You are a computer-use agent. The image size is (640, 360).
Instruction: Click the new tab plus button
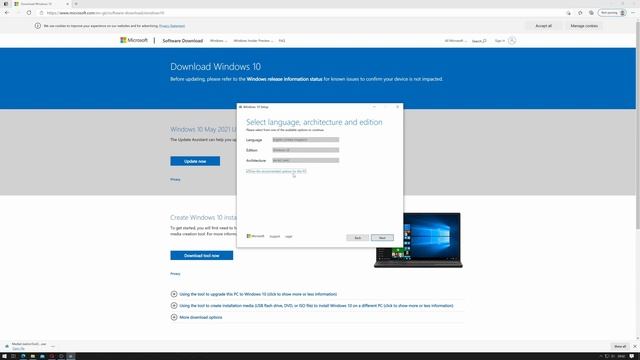click(76, 4)
